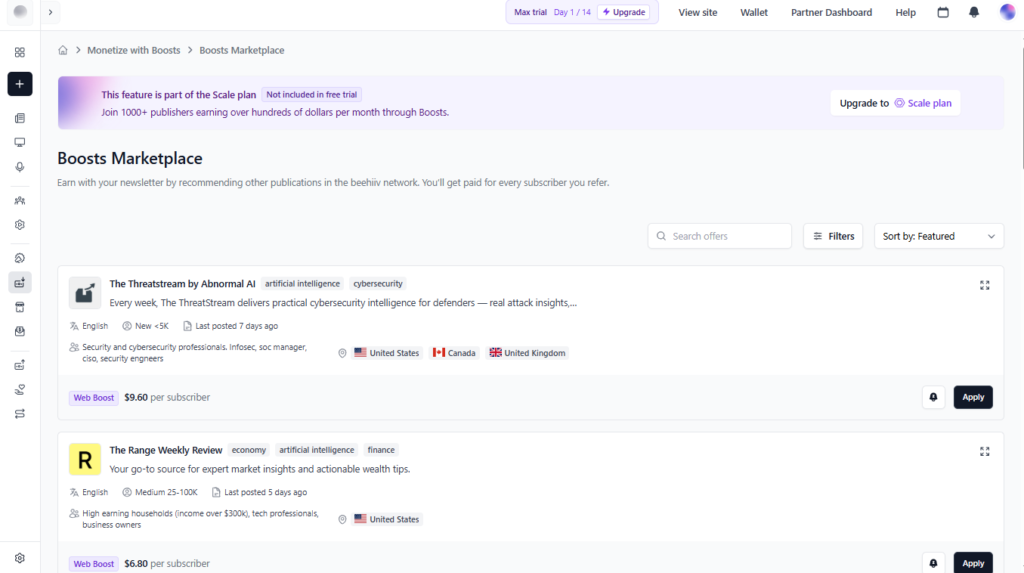The width and height of the screenshot is (1024, 573).
Task: Click The Range Weekly Review logo
Action: (x=85, y=459)
